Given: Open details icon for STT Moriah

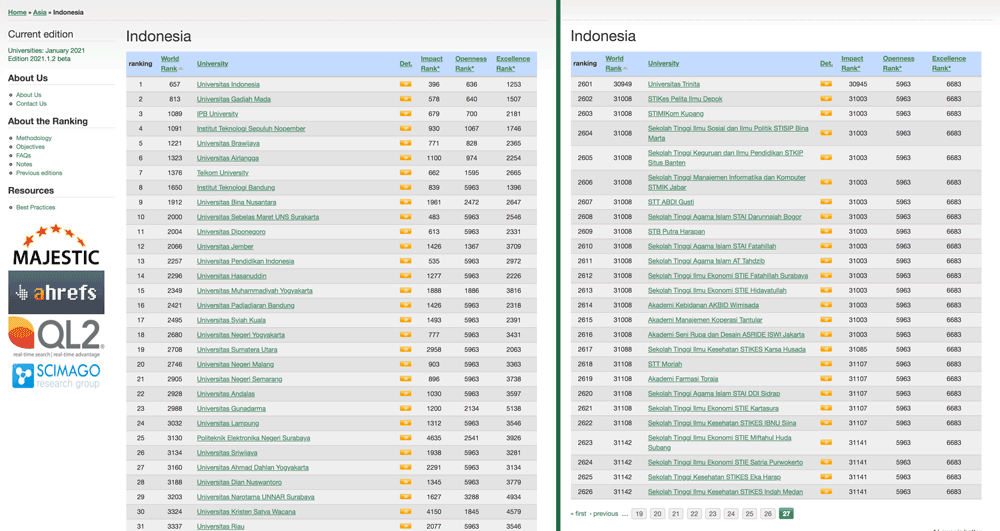Looking at the screenshot, I should pos(826,364).
